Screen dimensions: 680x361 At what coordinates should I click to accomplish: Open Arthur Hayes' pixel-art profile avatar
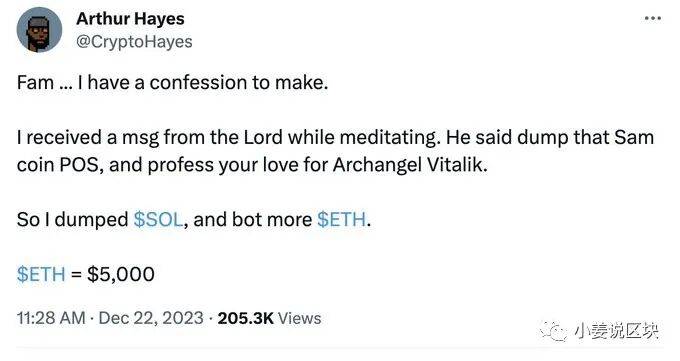[x=39, y=30]
